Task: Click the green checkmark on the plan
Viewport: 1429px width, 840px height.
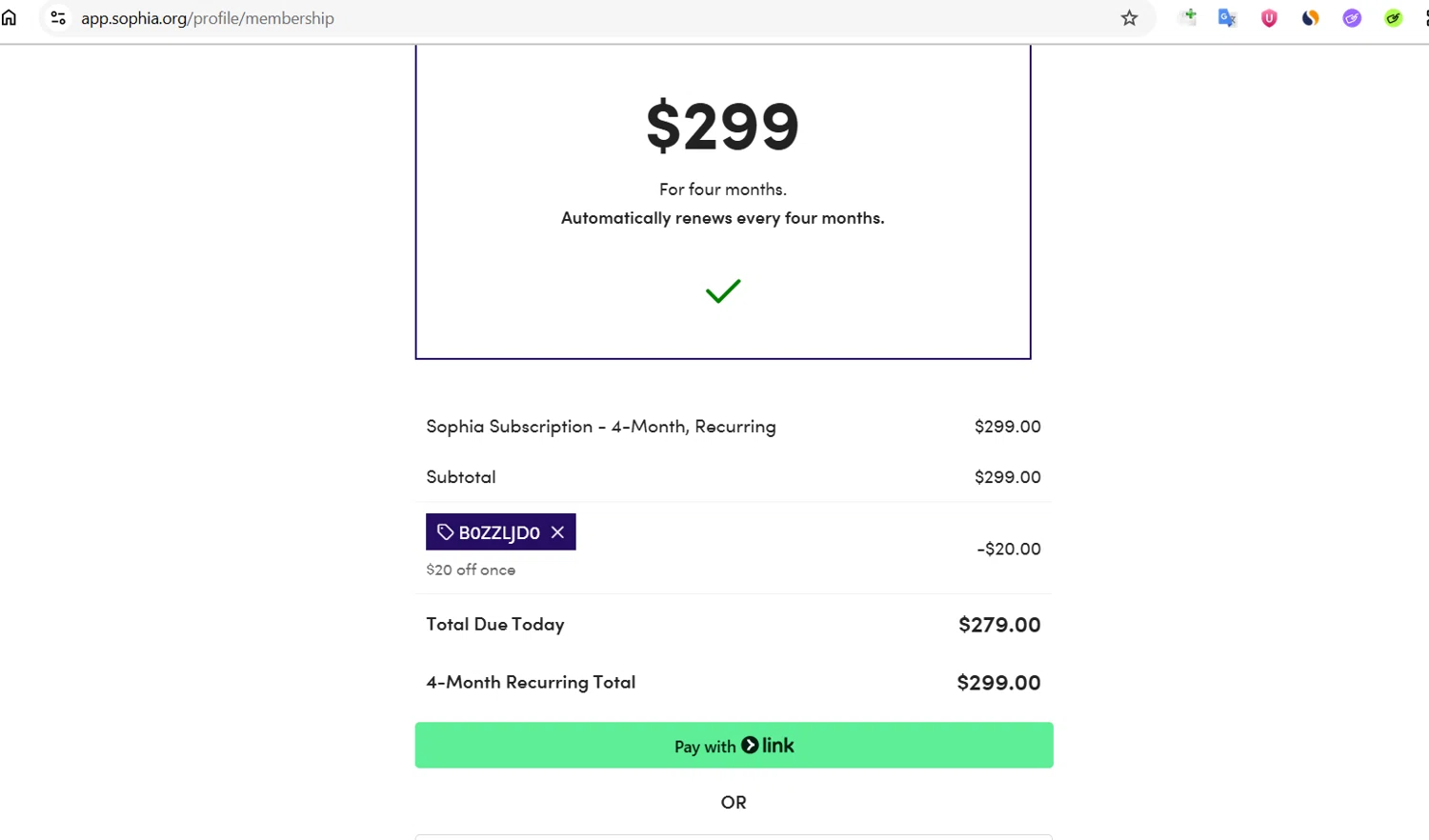Action: pos(723,290)
